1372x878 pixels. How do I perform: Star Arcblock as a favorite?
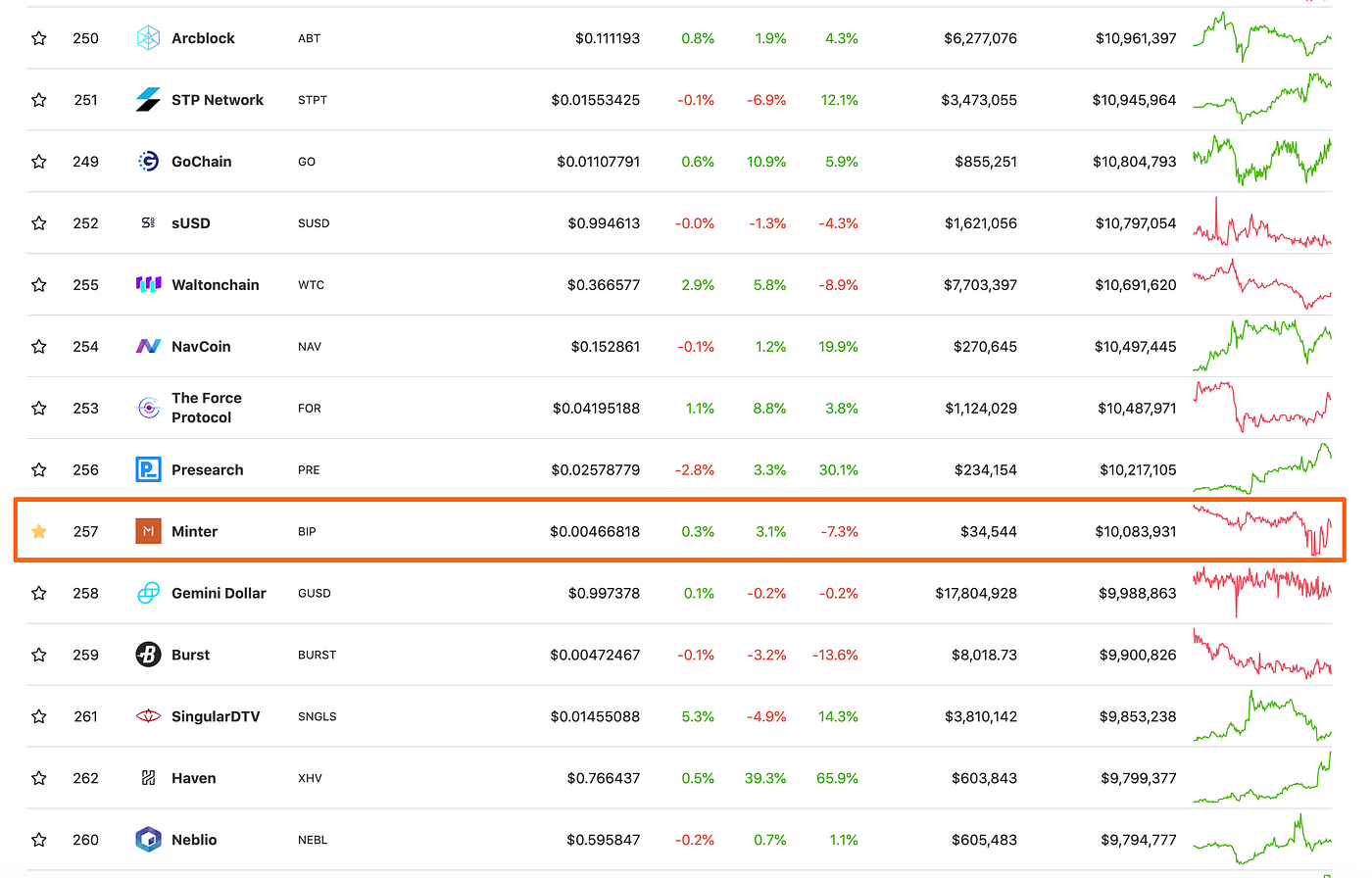pyautogui.click(x=39, y=38)
